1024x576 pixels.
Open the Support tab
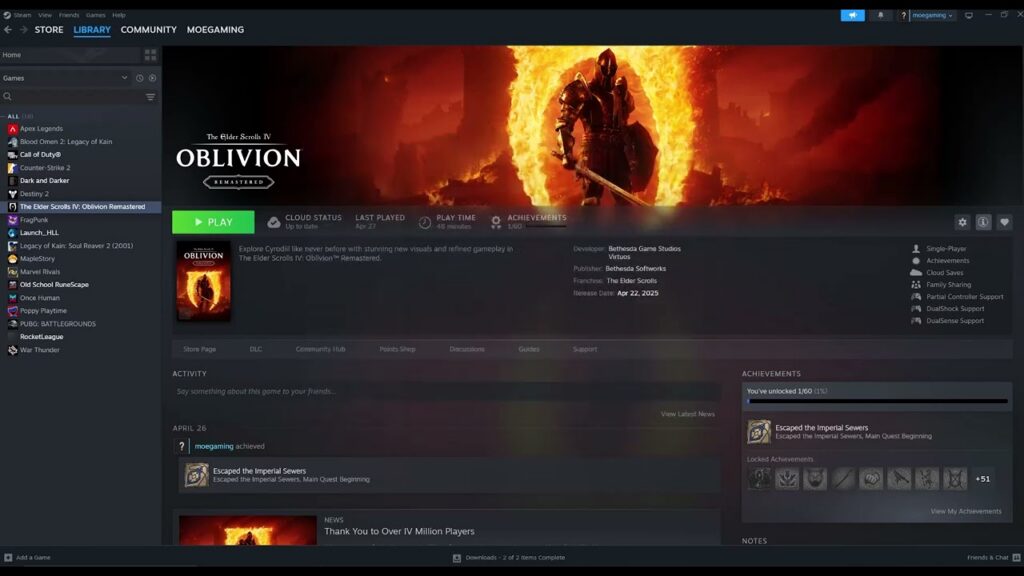pos(585,349)
